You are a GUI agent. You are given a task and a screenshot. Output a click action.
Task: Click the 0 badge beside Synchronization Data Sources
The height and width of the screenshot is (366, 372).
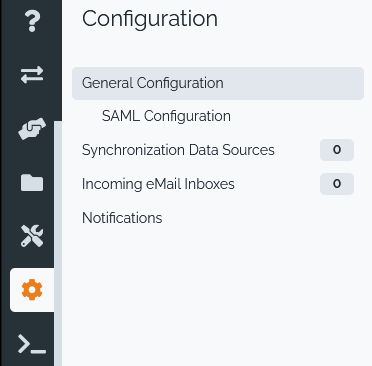[337, 150]
